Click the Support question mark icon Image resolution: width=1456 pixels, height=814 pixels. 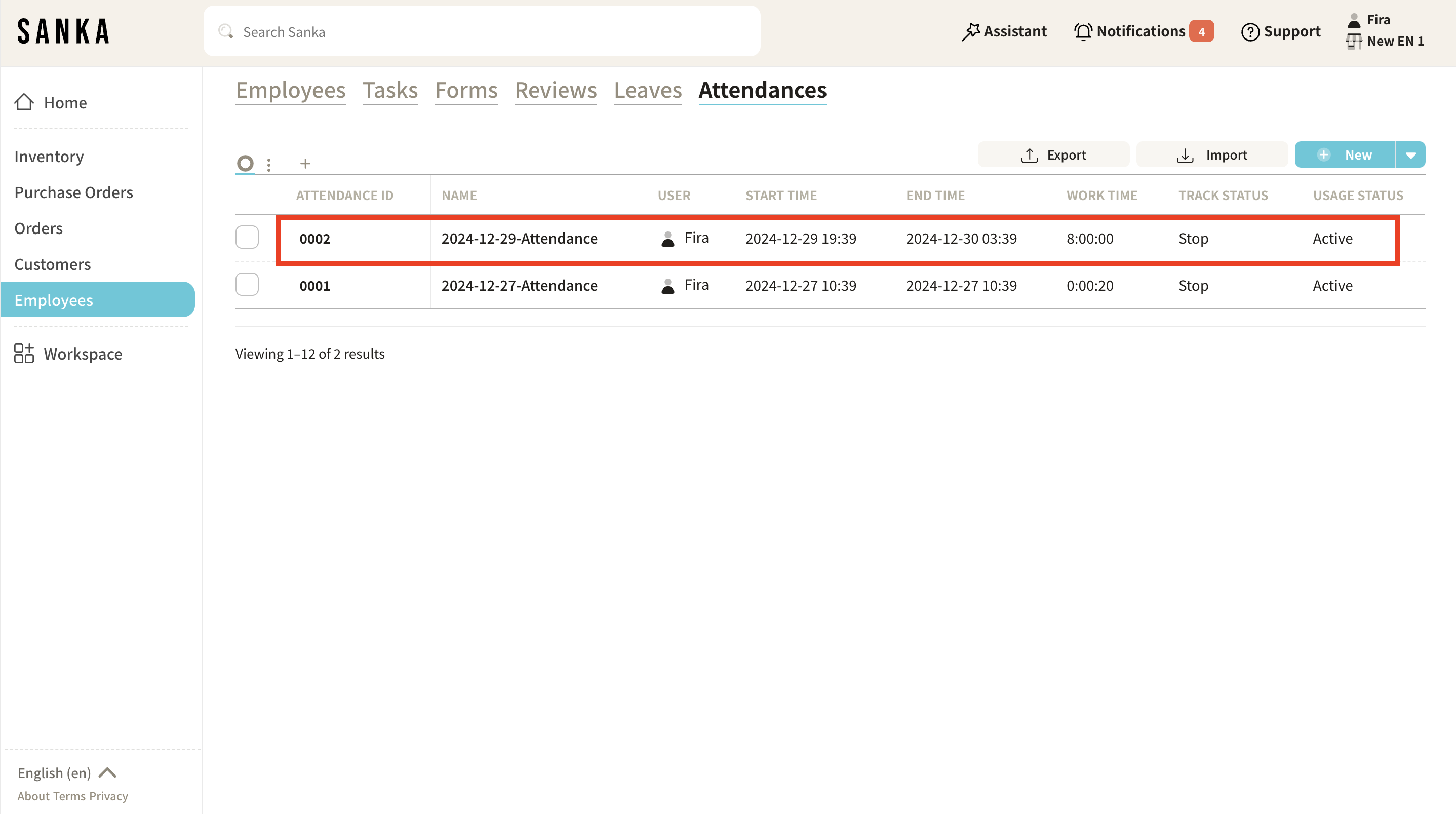point(1250,31)
